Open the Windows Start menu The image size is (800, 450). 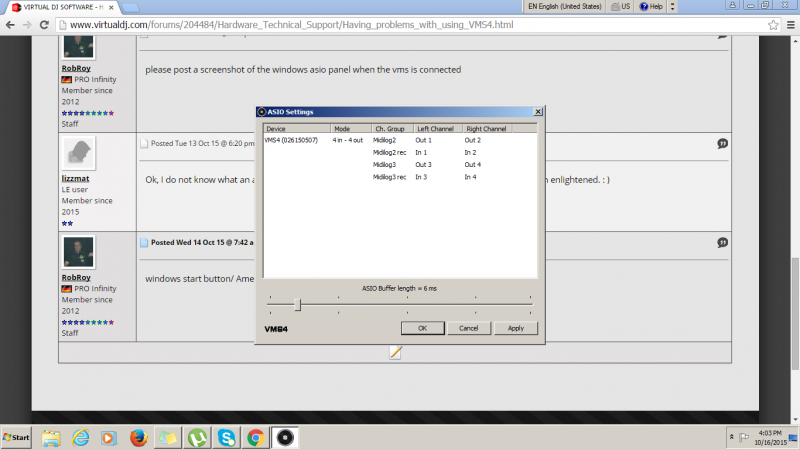[x=16, y=437]
